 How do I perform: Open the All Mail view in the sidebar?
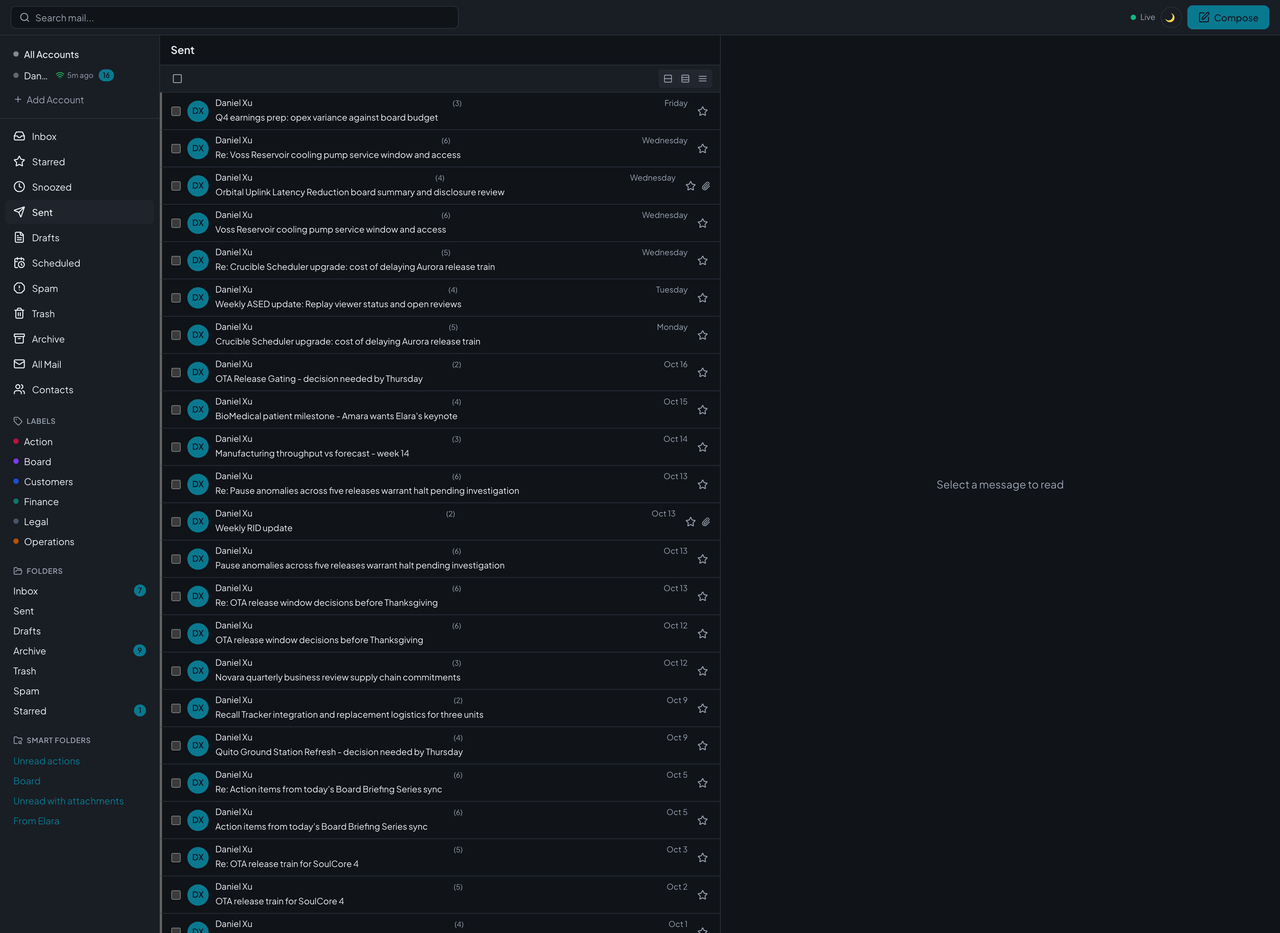(80, 364)
